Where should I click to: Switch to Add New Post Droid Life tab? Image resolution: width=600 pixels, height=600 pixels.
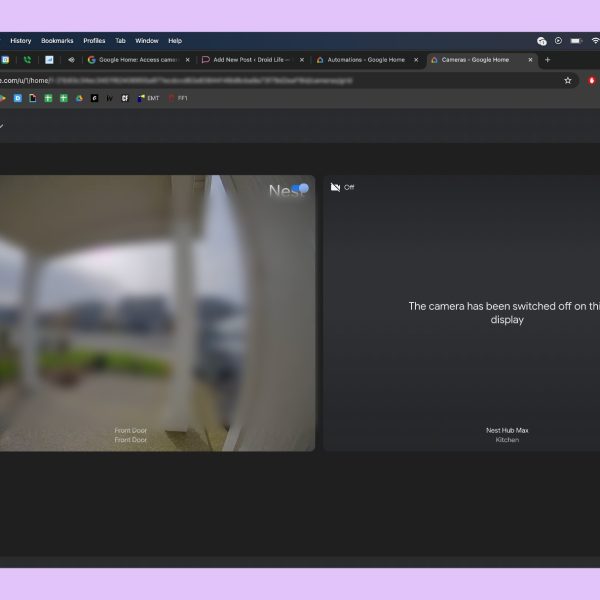(248, 60)
